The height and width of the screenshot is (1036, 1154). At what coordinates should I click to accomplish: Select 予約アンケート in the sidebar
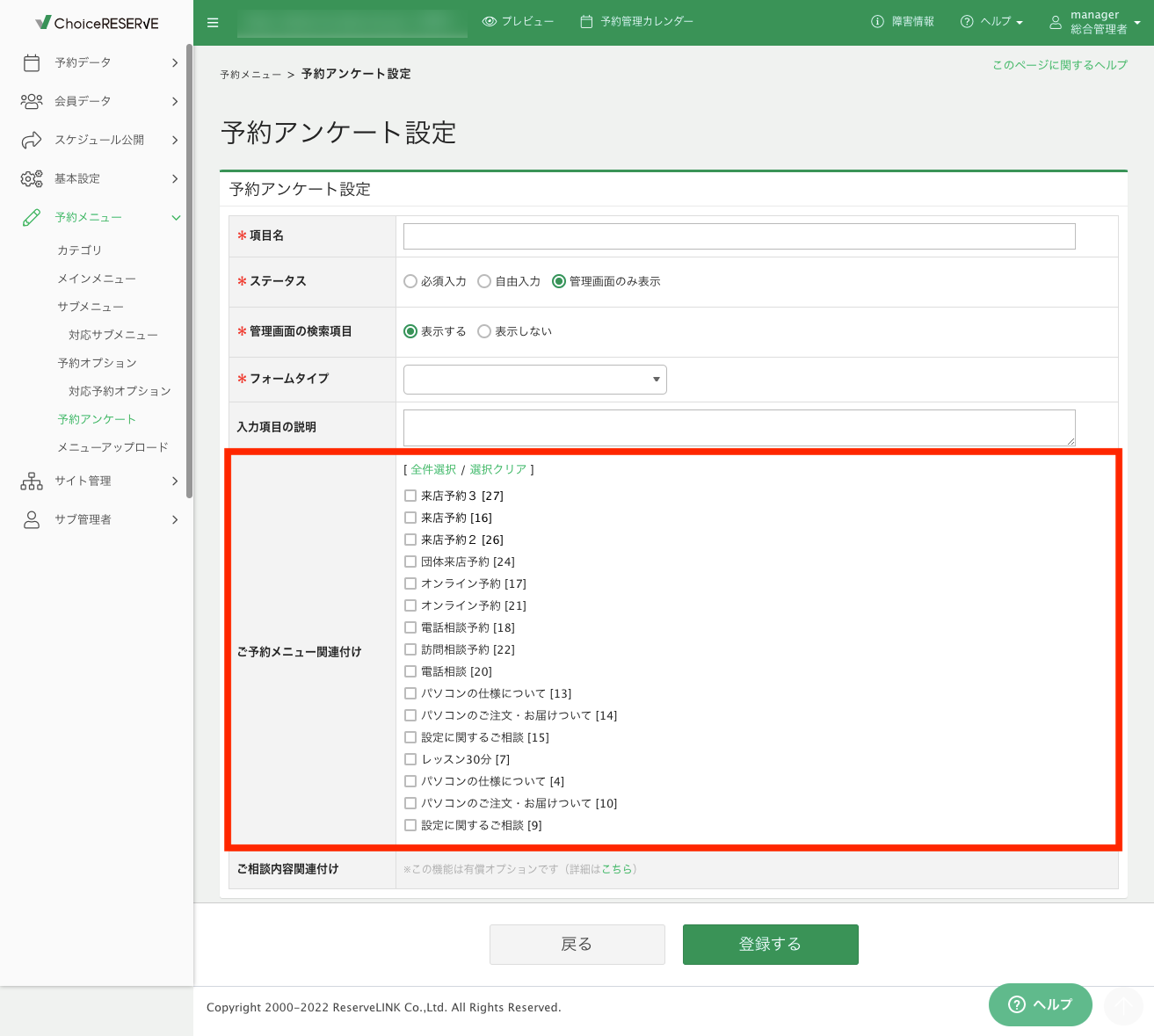97,419
